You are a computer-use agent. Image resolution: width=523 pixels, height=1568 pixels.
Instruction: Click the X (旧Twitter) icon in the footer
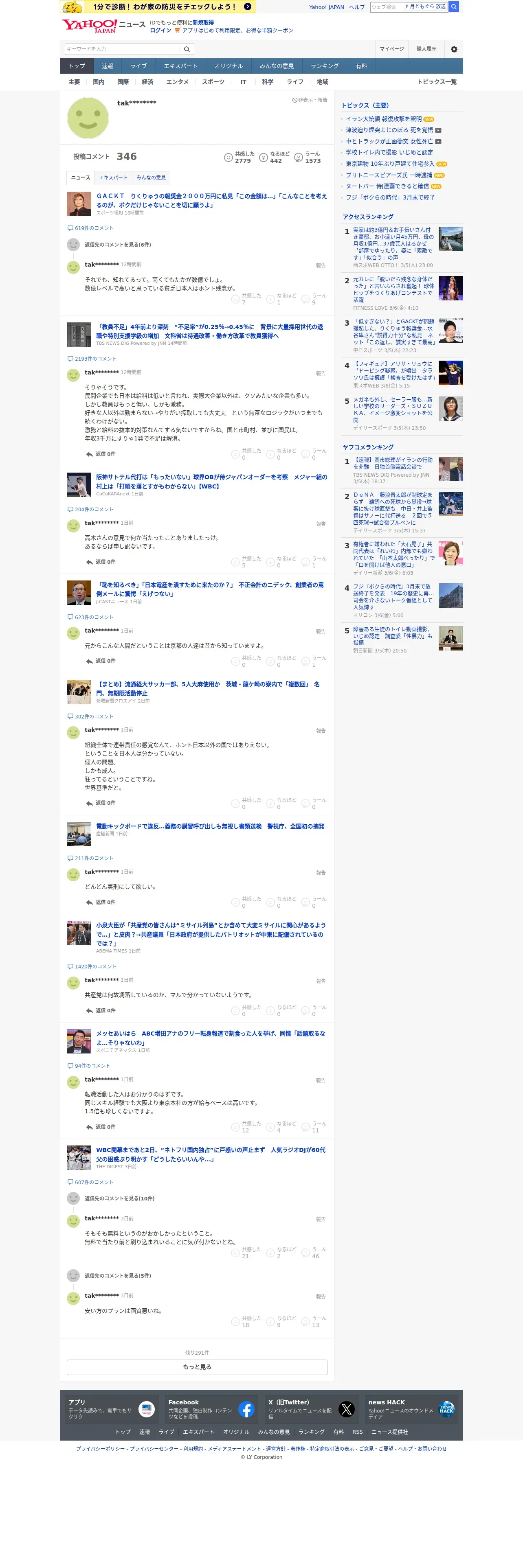(x=347, y=1409)
